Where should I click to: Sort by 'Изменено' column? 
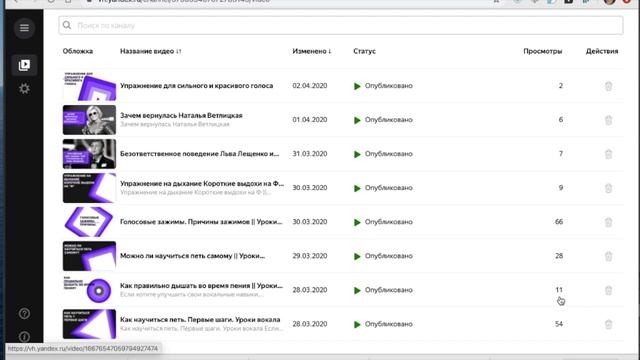[x=312, y=51]
